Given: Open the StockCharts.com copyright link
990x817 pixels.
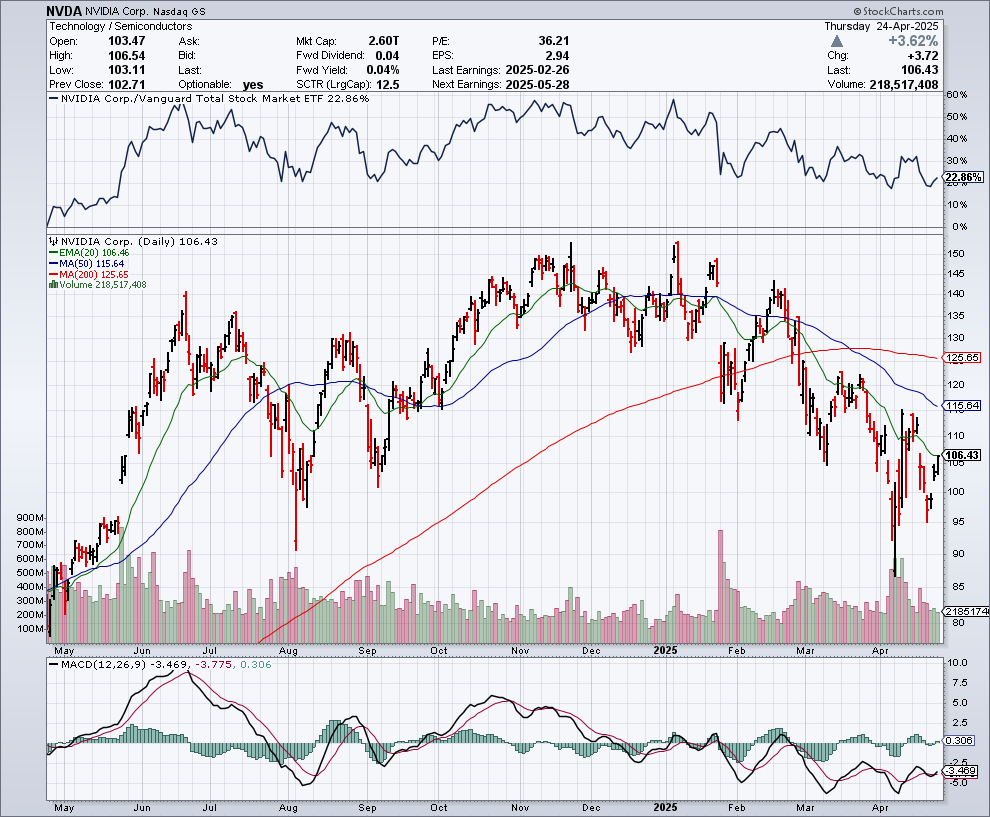Looking at the screenshot, I should click(x=898, y=11).
